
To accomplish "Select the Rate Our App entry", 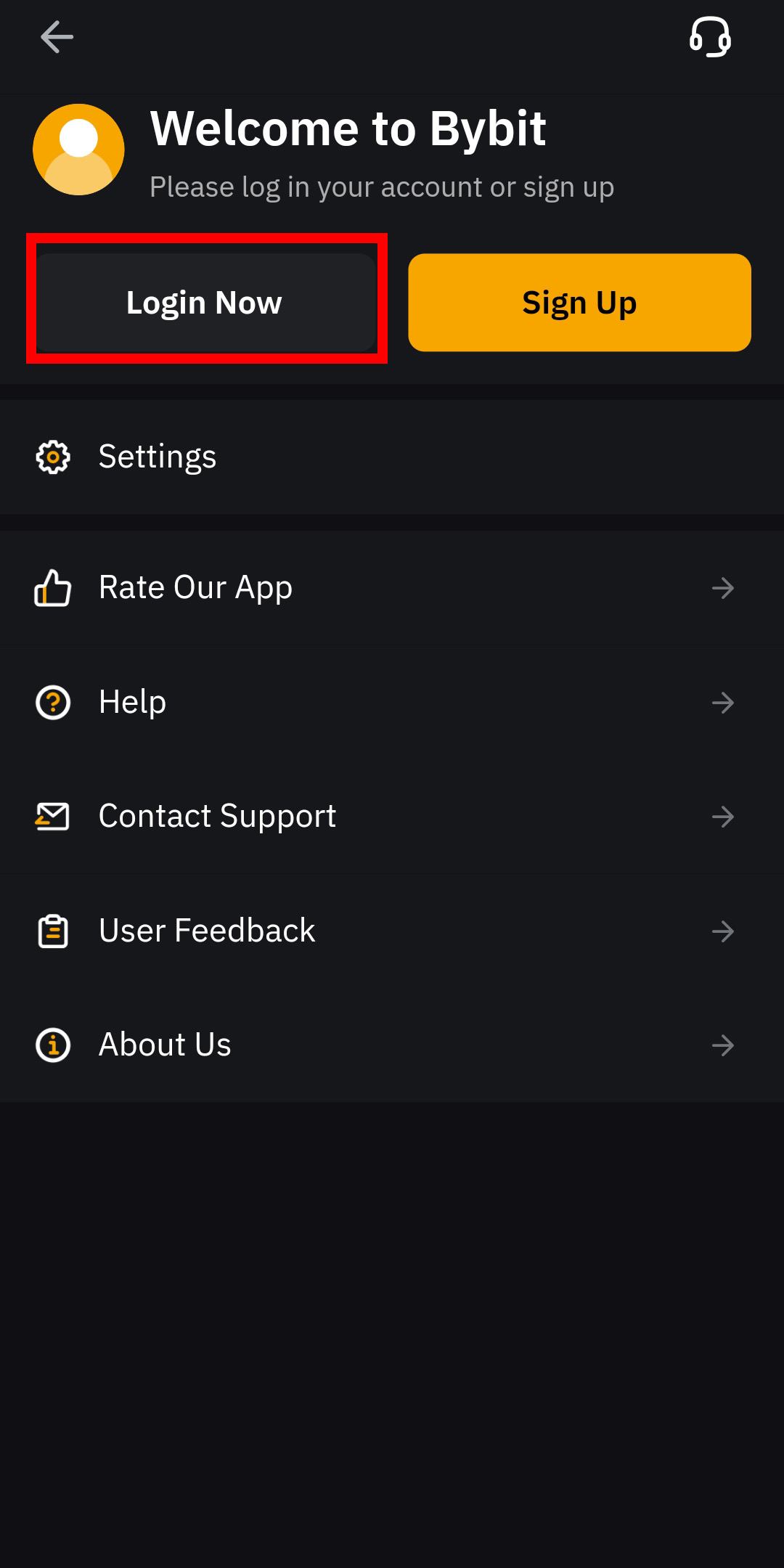I will pyautogui.click(x=195, y=588).
